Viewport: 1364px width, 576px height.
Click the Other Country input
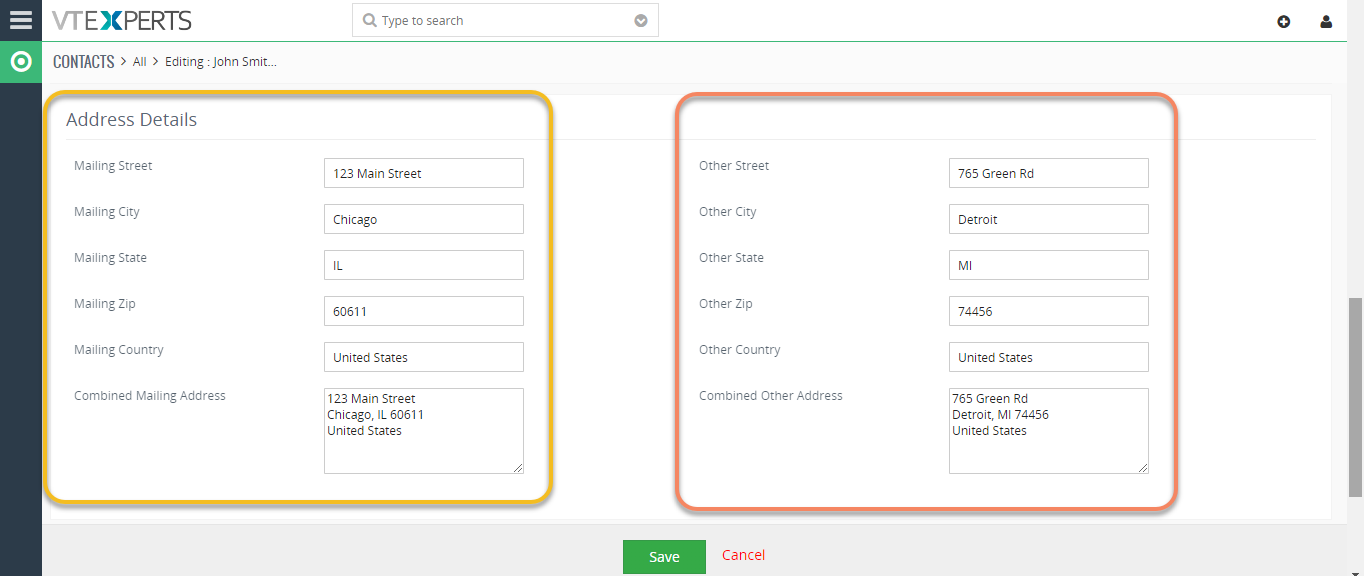pyautogui.click(x=1049, y=357)
